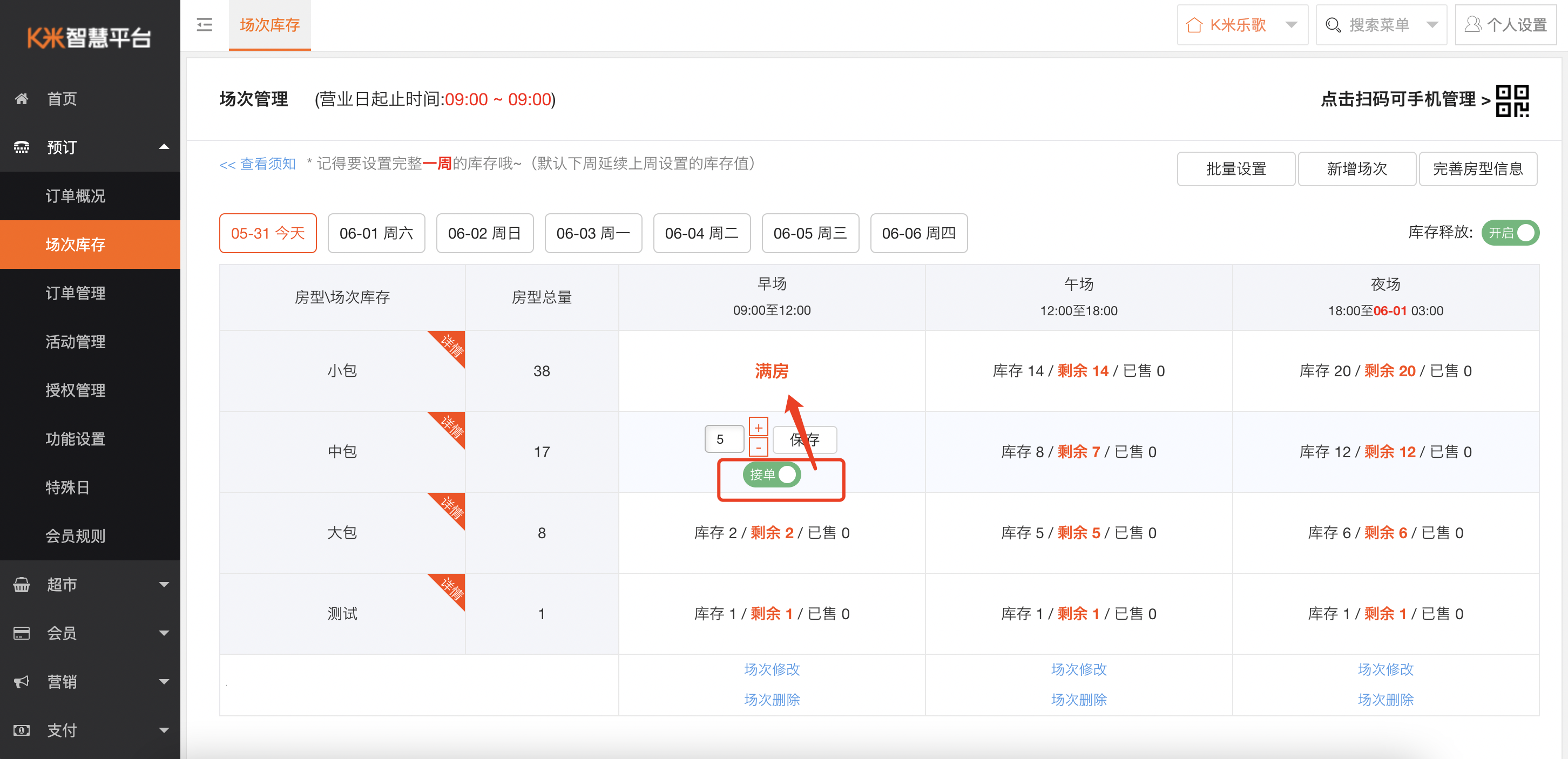
Task: Open 会员规则 in the sidebar
Action: [x=90, y=536]
